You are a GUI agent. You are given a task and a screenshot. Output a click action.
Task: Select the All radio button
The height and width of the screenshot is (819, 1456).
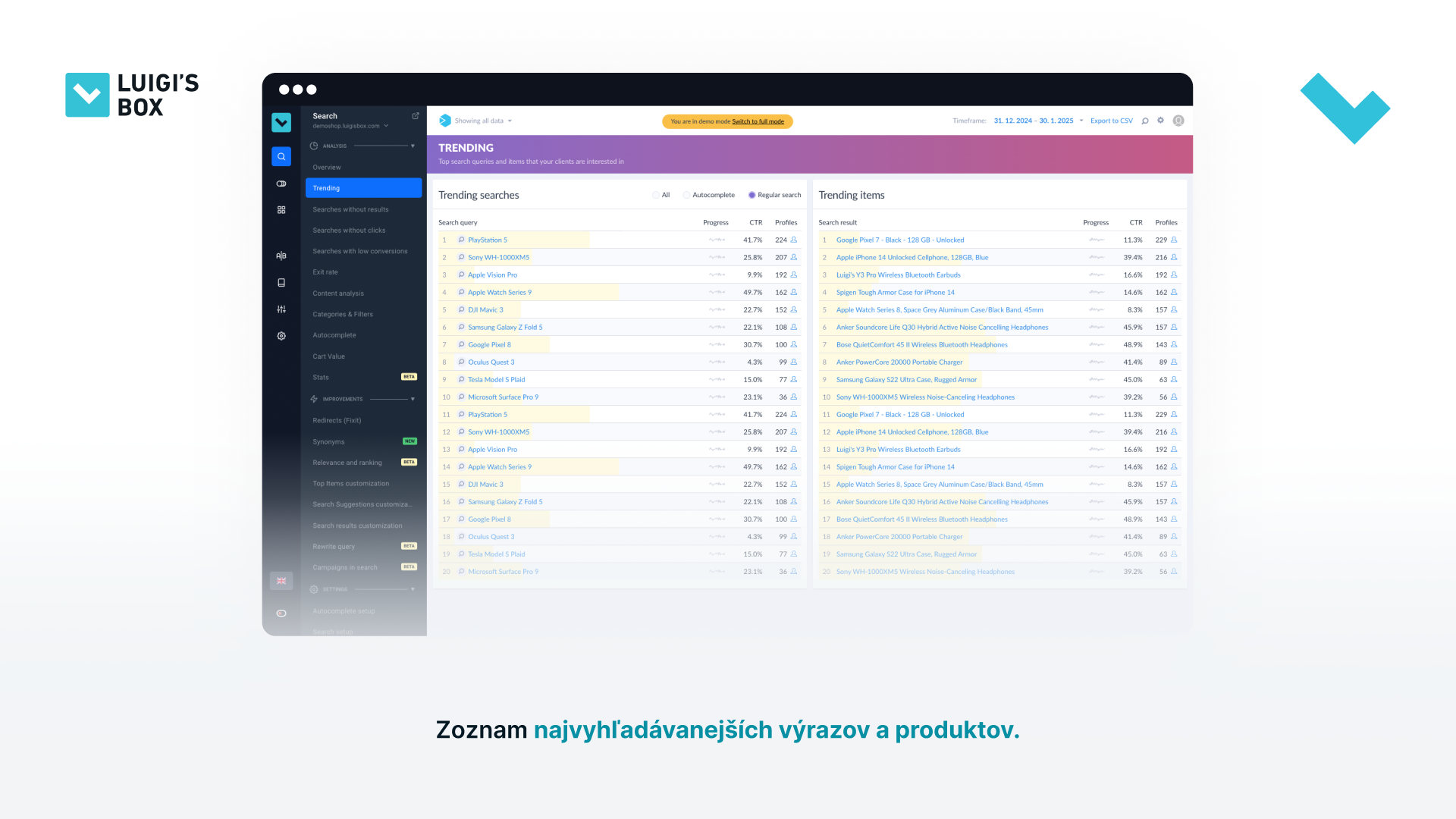click(656, 195)
